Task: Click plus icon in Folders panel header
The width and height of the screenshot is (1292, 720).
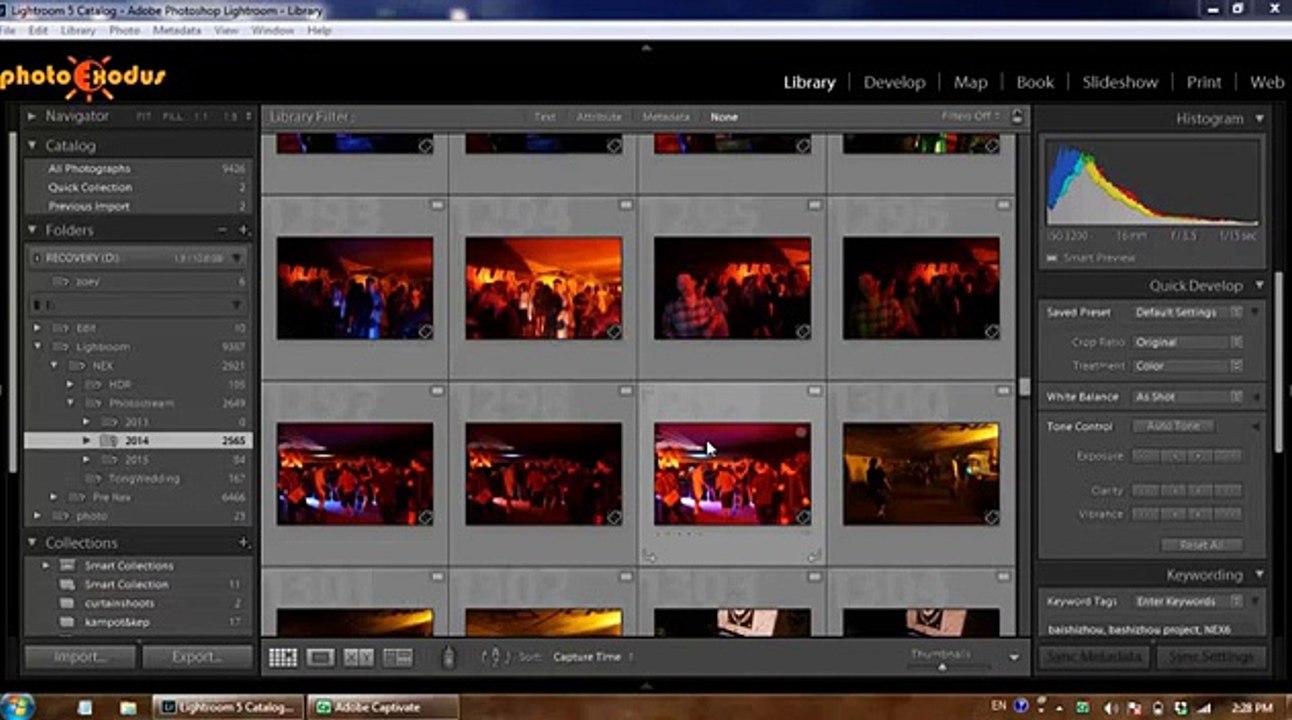Action: tap(243, 230)
